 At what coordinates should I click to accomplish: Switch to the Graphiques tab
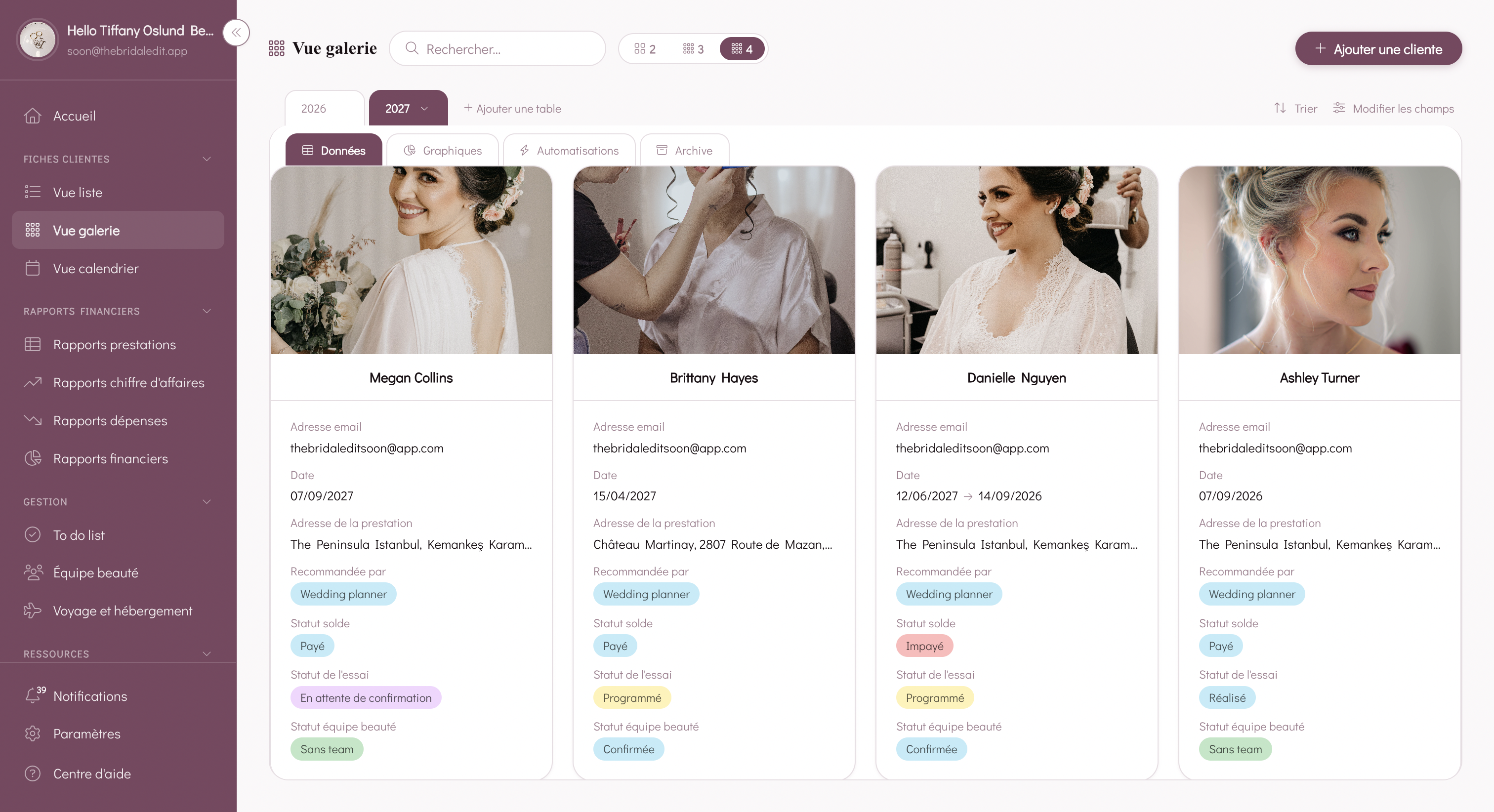(x=443, y=150)
